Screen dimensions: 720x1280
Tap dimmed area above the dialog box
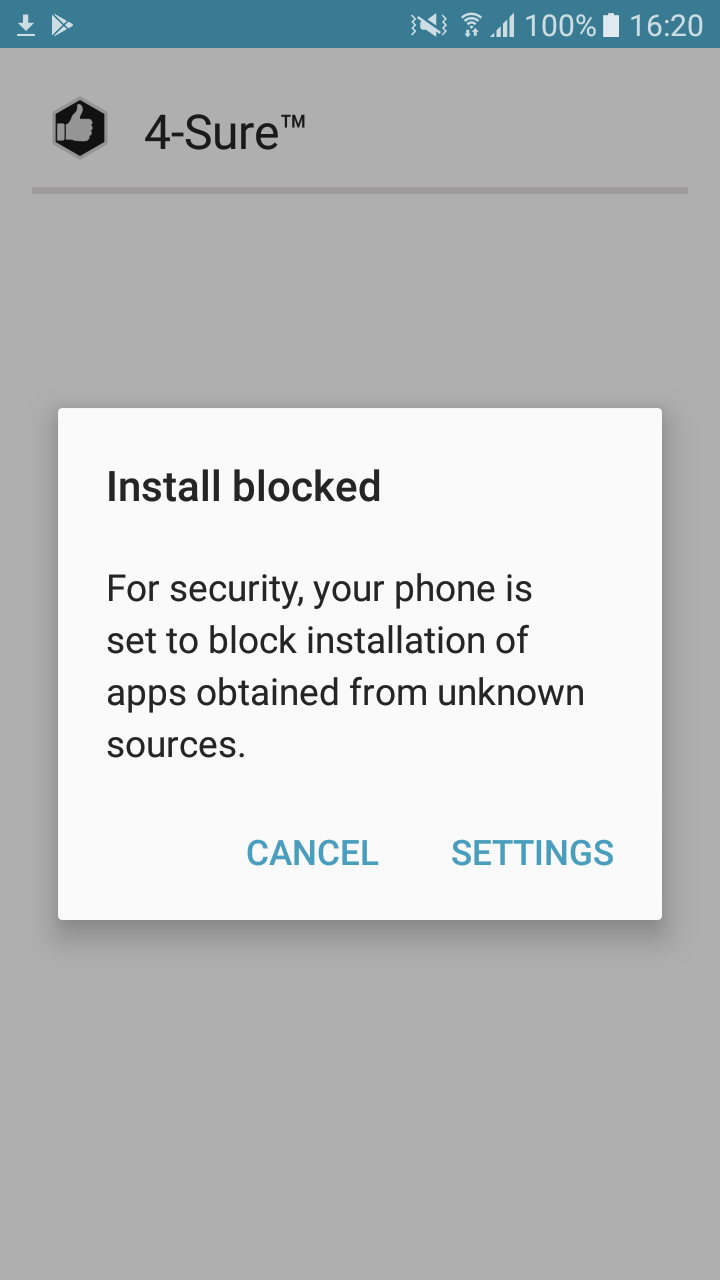point(360,300)
